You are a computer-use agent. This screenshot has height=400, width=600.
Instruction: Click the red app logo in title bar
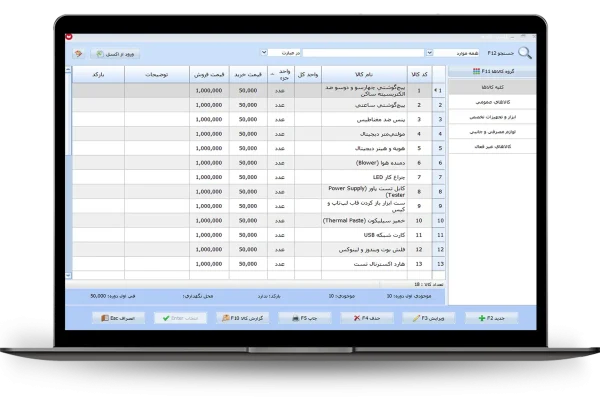point(69,37)
